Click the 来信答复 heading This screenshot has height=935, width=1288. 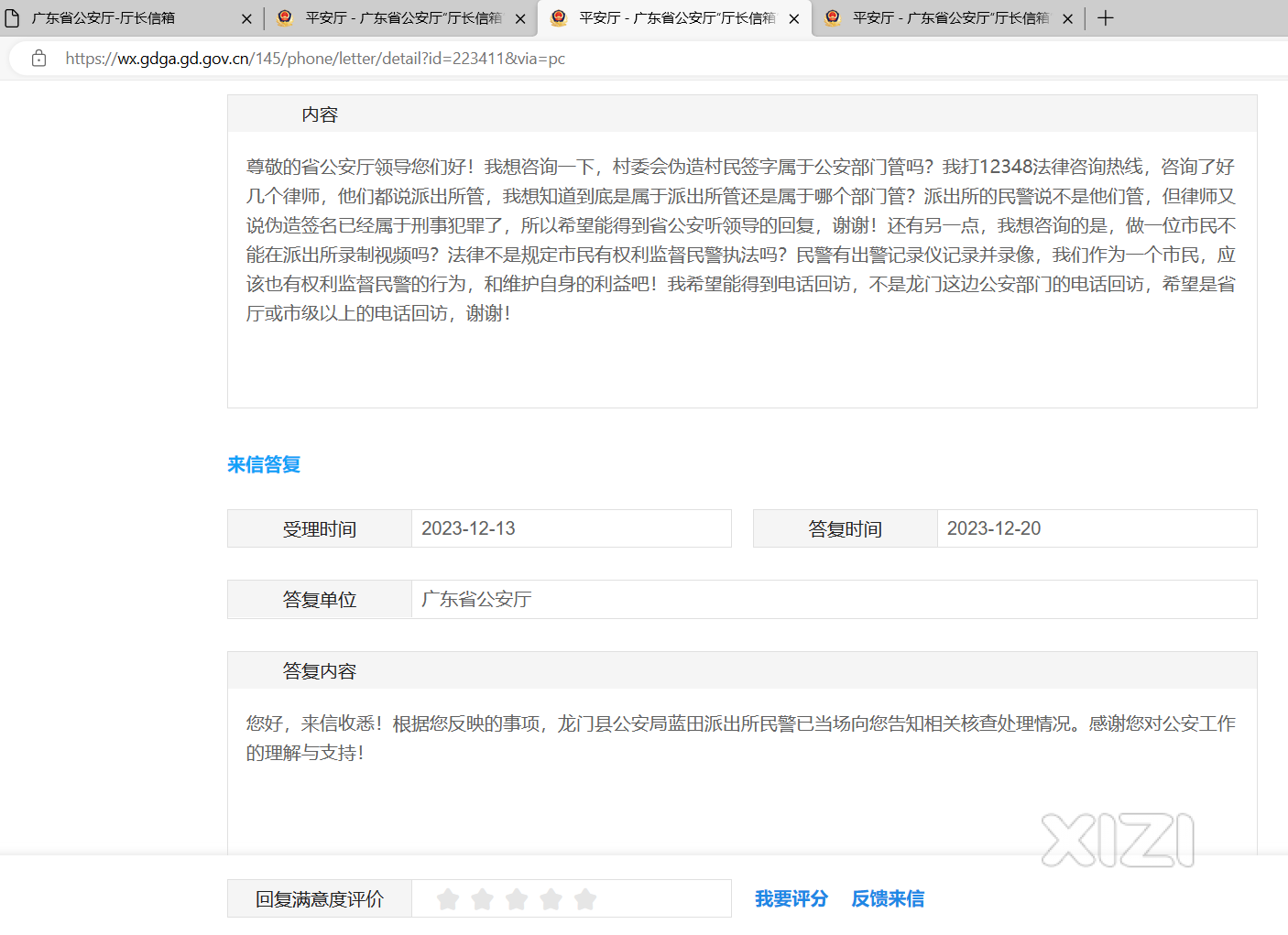tap(264, 465)
